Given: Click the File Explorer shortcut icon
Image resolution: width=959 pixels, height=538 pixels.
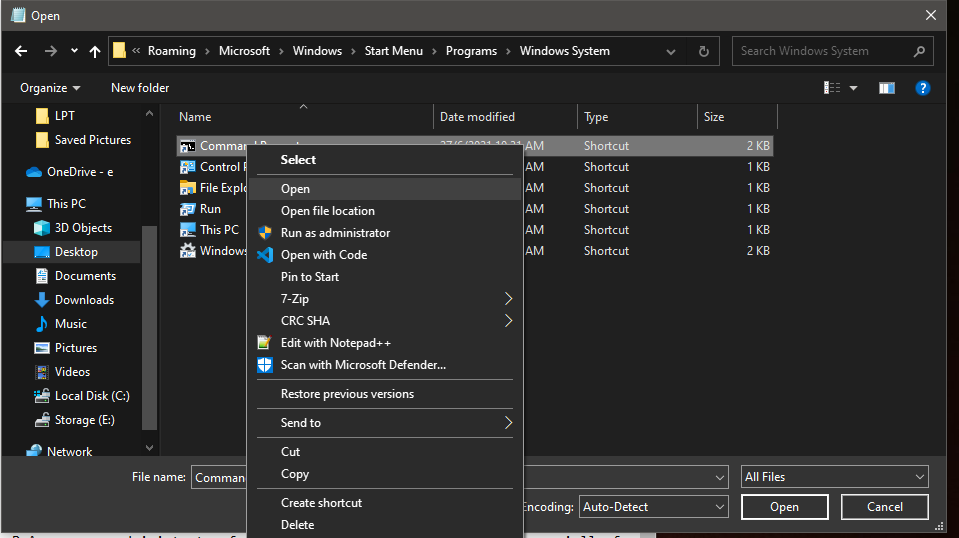Looking at the screenshot, I should tap(187, 188).
